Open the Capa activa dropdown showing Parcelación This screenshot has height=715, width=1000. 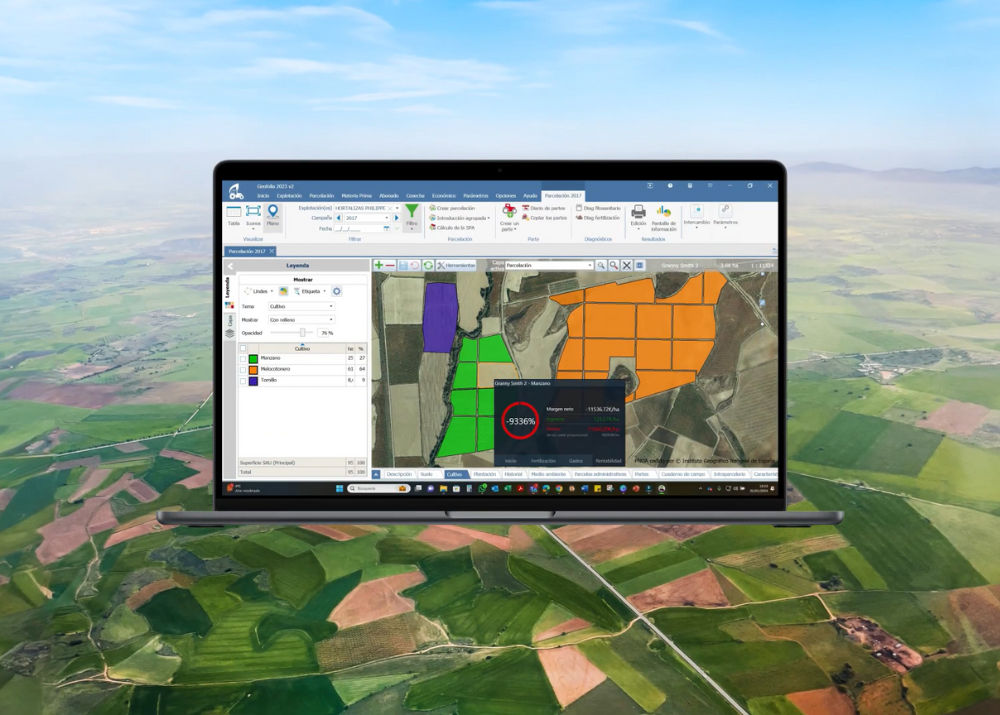tap(547, 265)
